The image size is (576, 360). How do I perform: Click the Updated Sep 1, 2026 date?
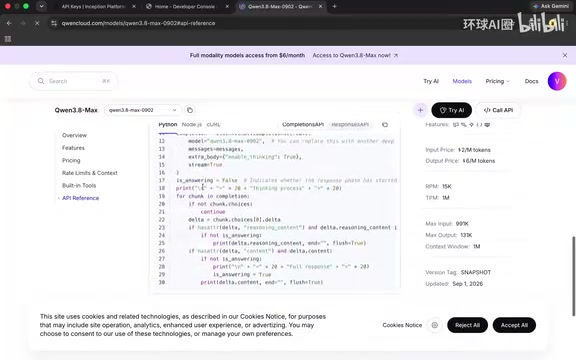click(x=468, y=284)
